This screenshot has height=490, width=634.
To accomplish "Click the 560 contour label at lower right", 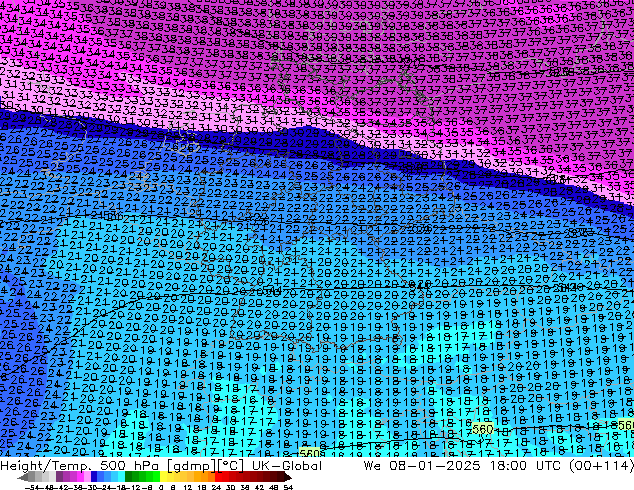I will tap(482, 429).
